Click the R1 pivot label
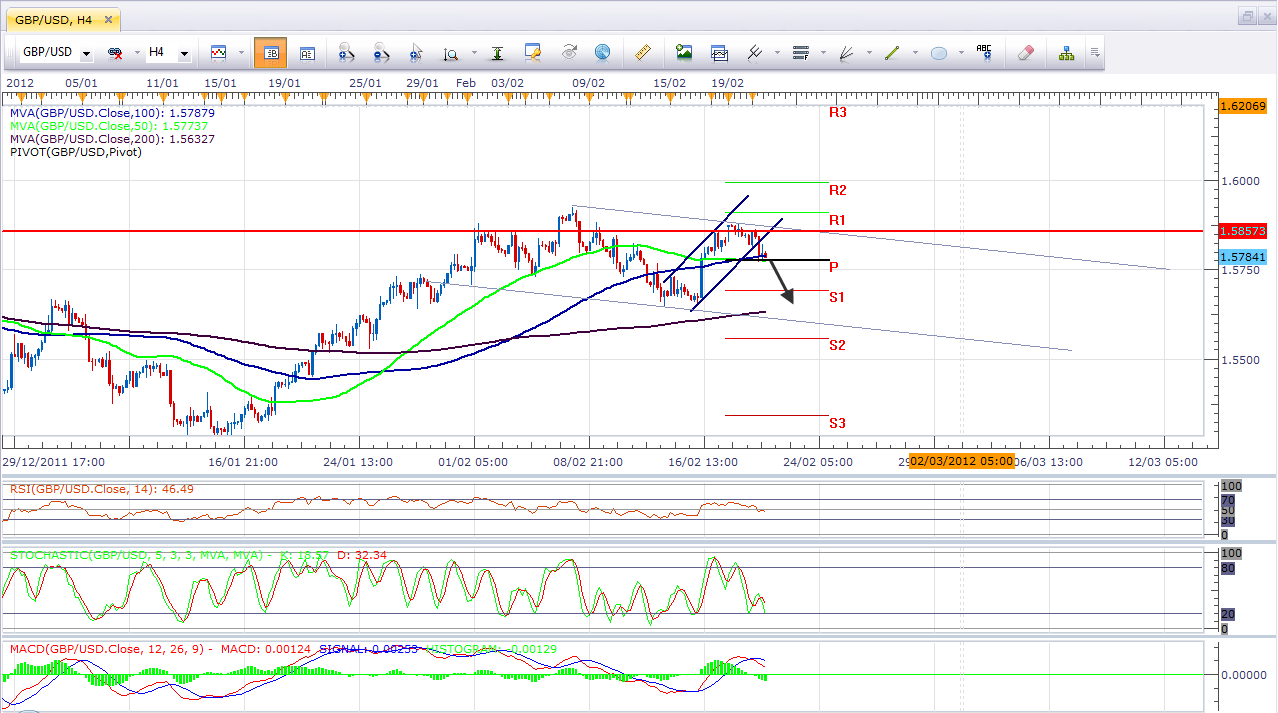The height and width of the screenshot is (713, 1278). tap(838, 220)
